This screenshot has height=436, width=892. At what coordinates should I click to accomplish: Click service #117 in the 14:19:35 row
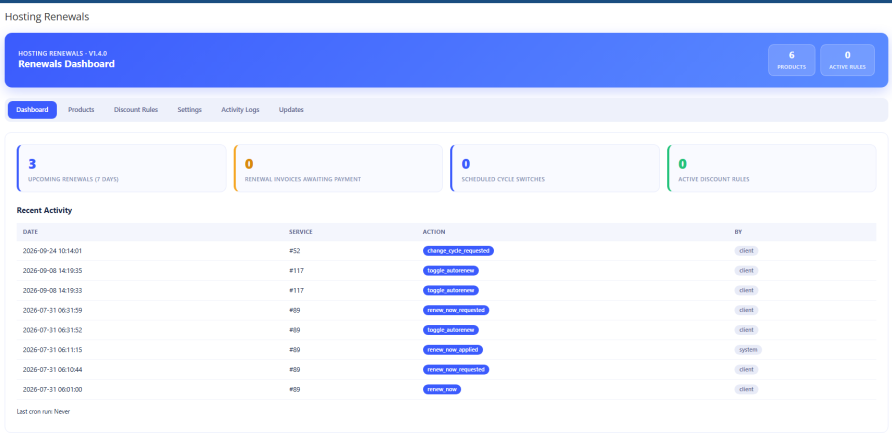pos(296,270)
